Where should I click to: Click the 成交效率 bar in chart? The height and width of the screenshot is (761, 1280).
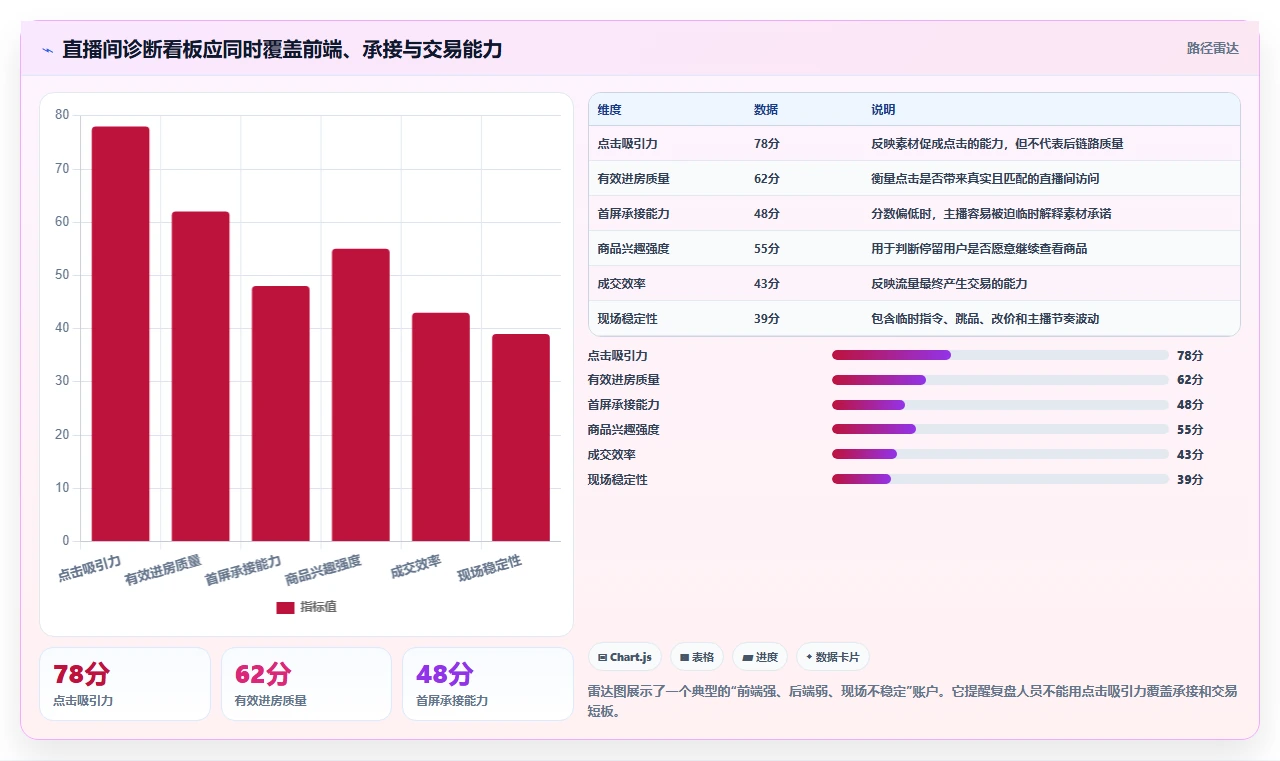440,427
